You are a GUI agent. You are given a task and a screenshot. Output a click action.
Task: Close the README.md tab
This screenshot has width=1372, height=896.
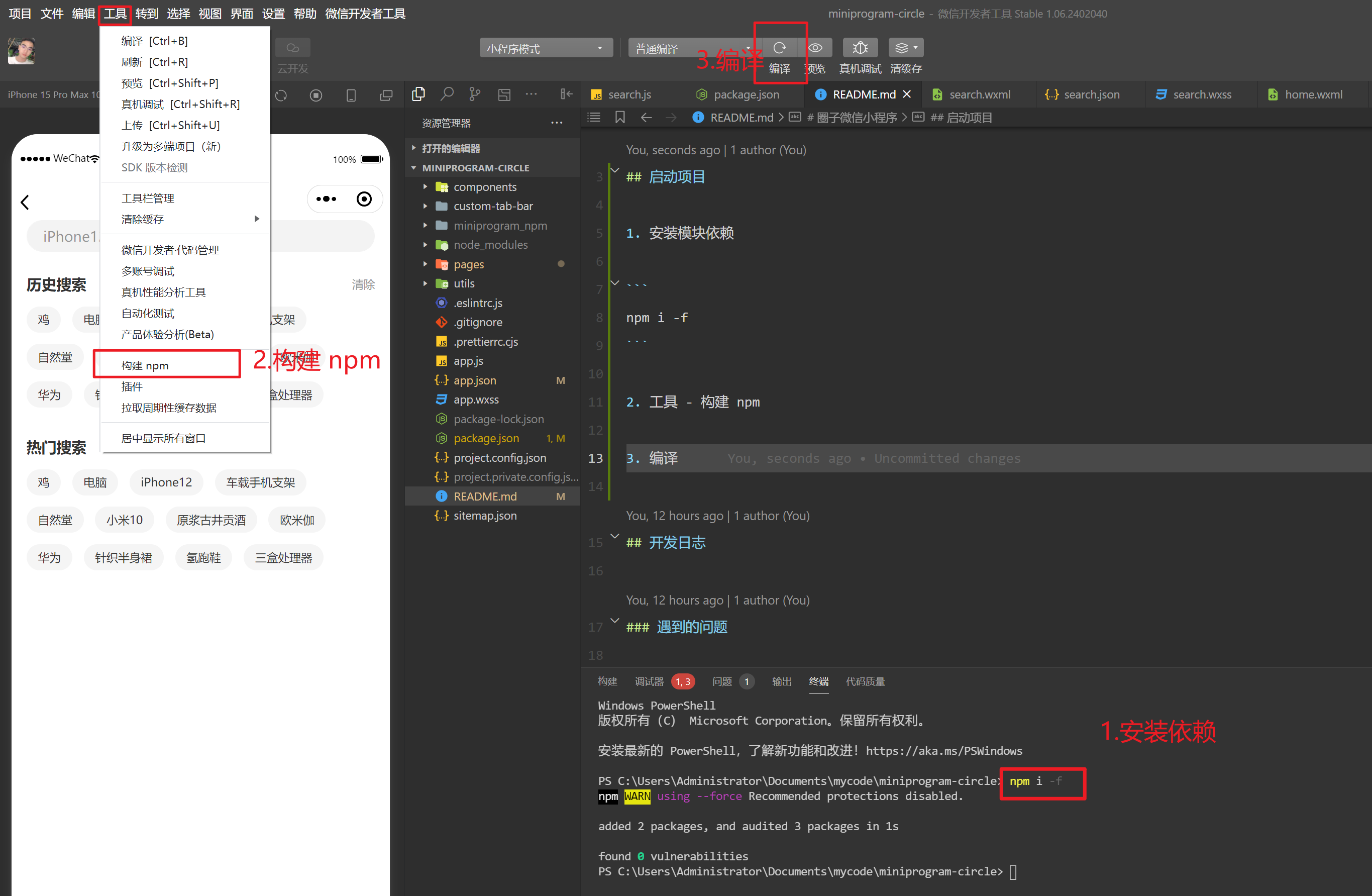tap(907, 94)
